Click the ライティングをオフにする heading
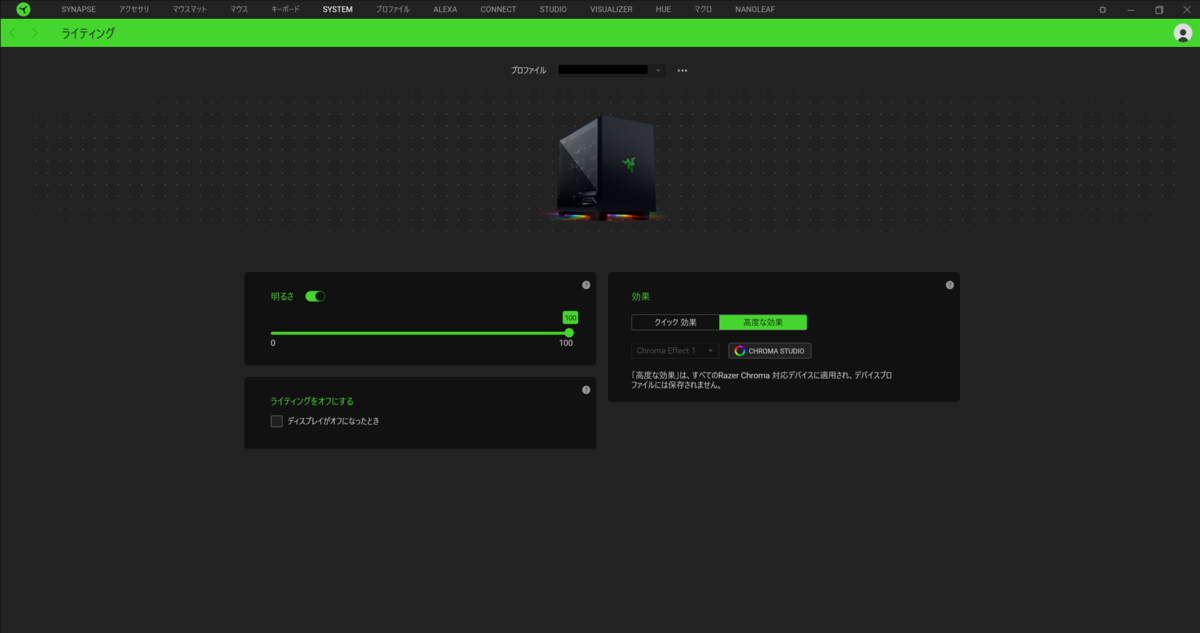Viewport: 1200px width, 633px height. pyautogui.click(x=312, y=401)
